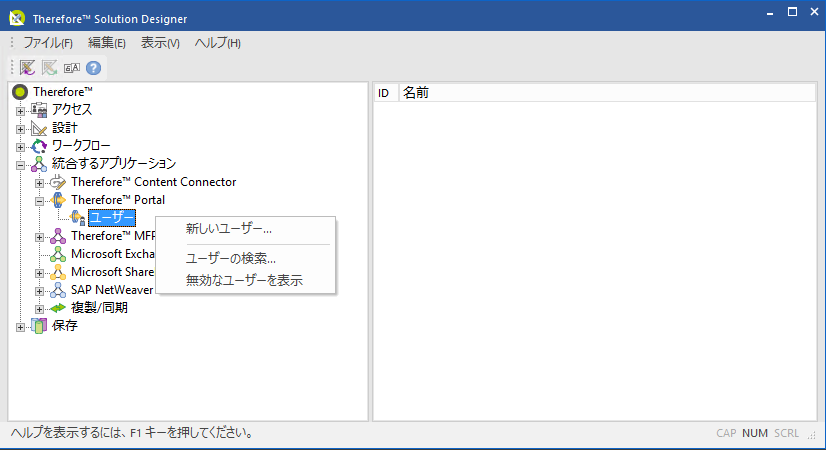
Task: Click the ユーザー node icon
Action: click(x=77, y=218)
